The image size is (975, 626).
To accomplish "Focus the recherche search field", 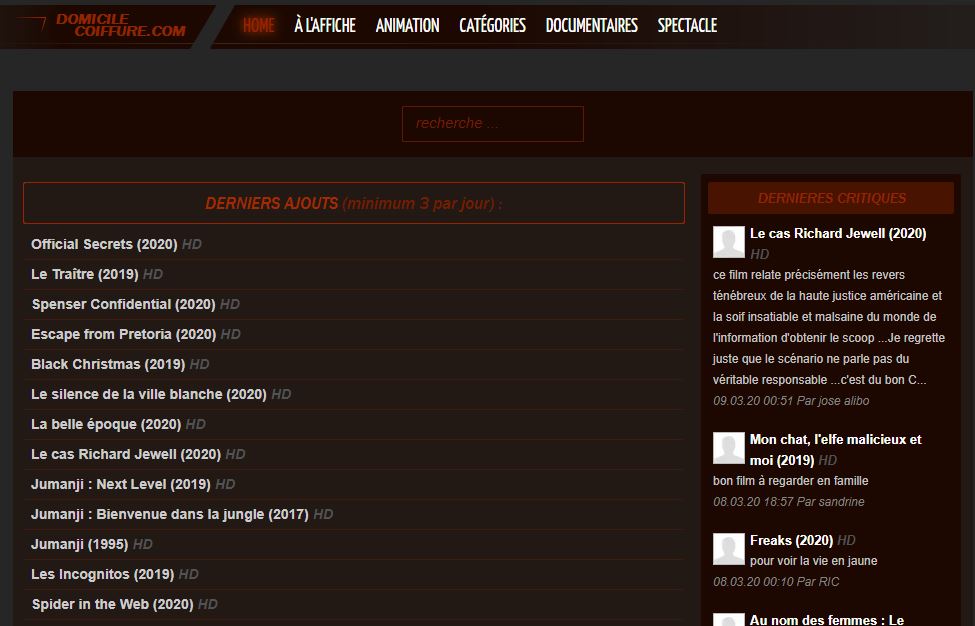I will pyautogui.click(x=492, y=123).
